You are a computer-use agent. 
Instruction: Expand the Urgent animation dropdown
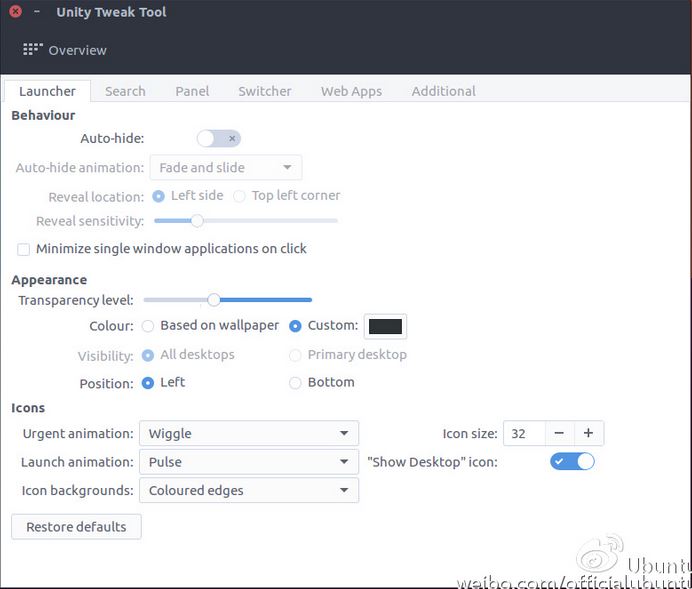click(x=248, y=434)
